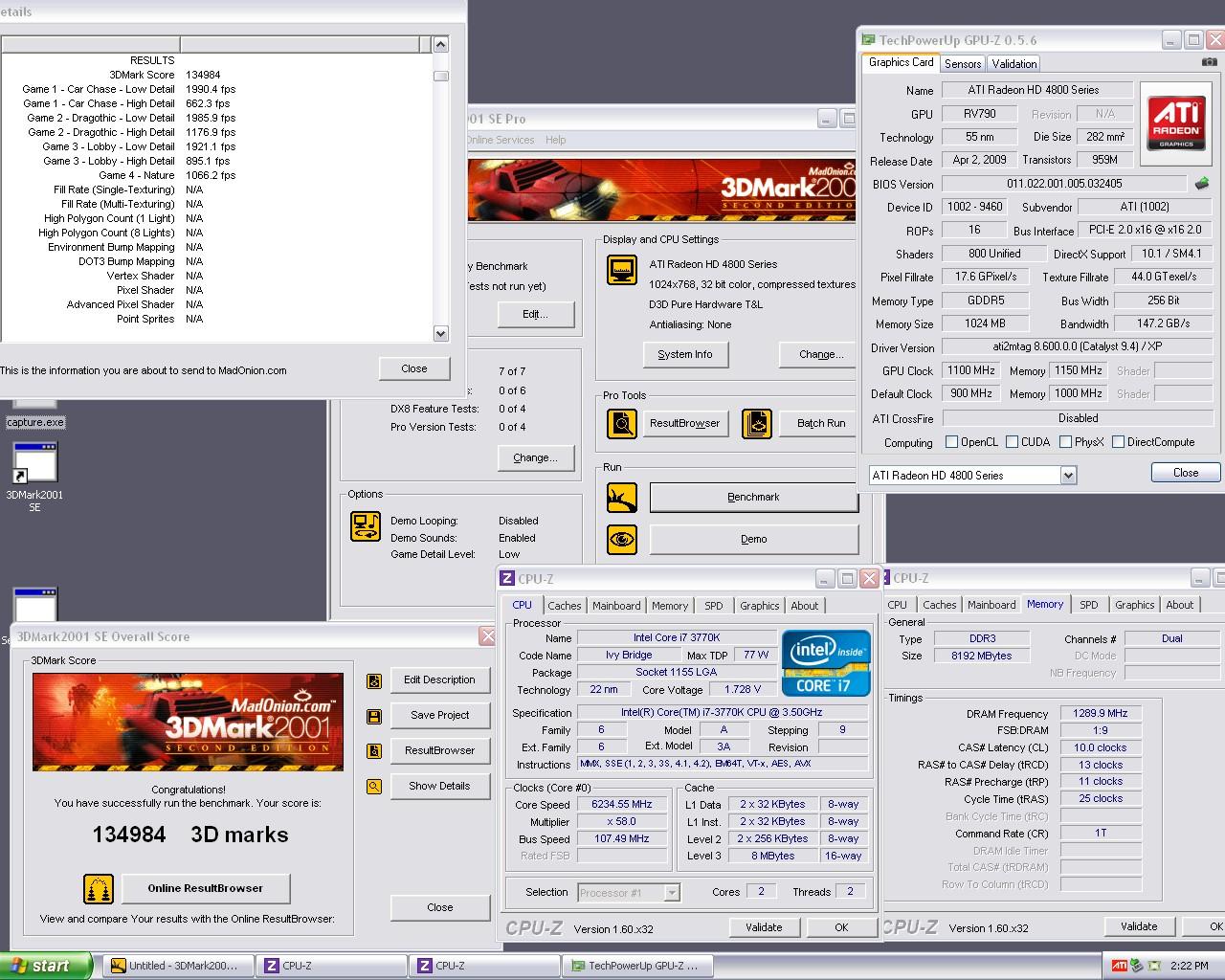Viewport: 1225px width, 980px height.
Task: Switch to Untitled - 3DMark2001 taskbar item
Action: coord(178,966)
